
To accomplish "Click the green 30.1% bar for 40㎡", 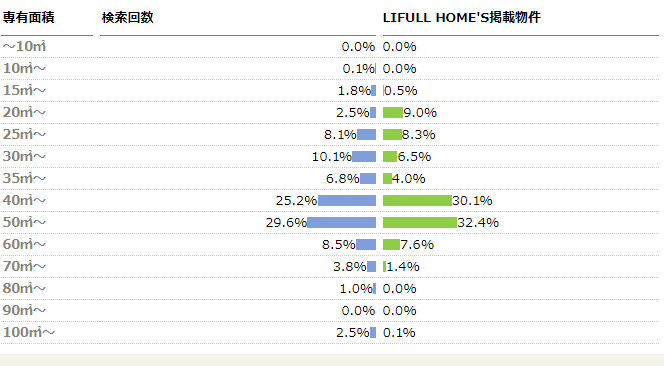I will pos(417,200).
